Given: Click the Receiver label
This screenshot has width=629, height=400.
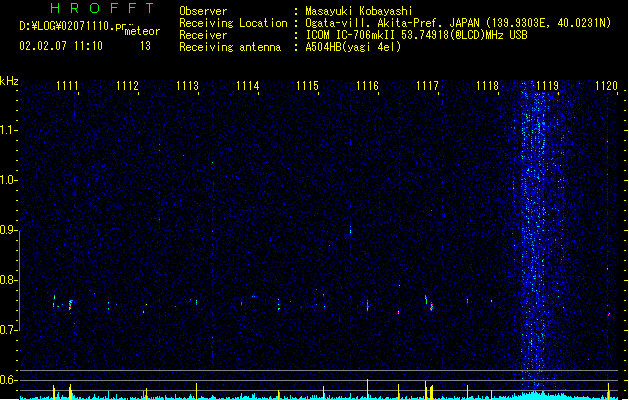Looking at the screenshot, I should (203, 35).
